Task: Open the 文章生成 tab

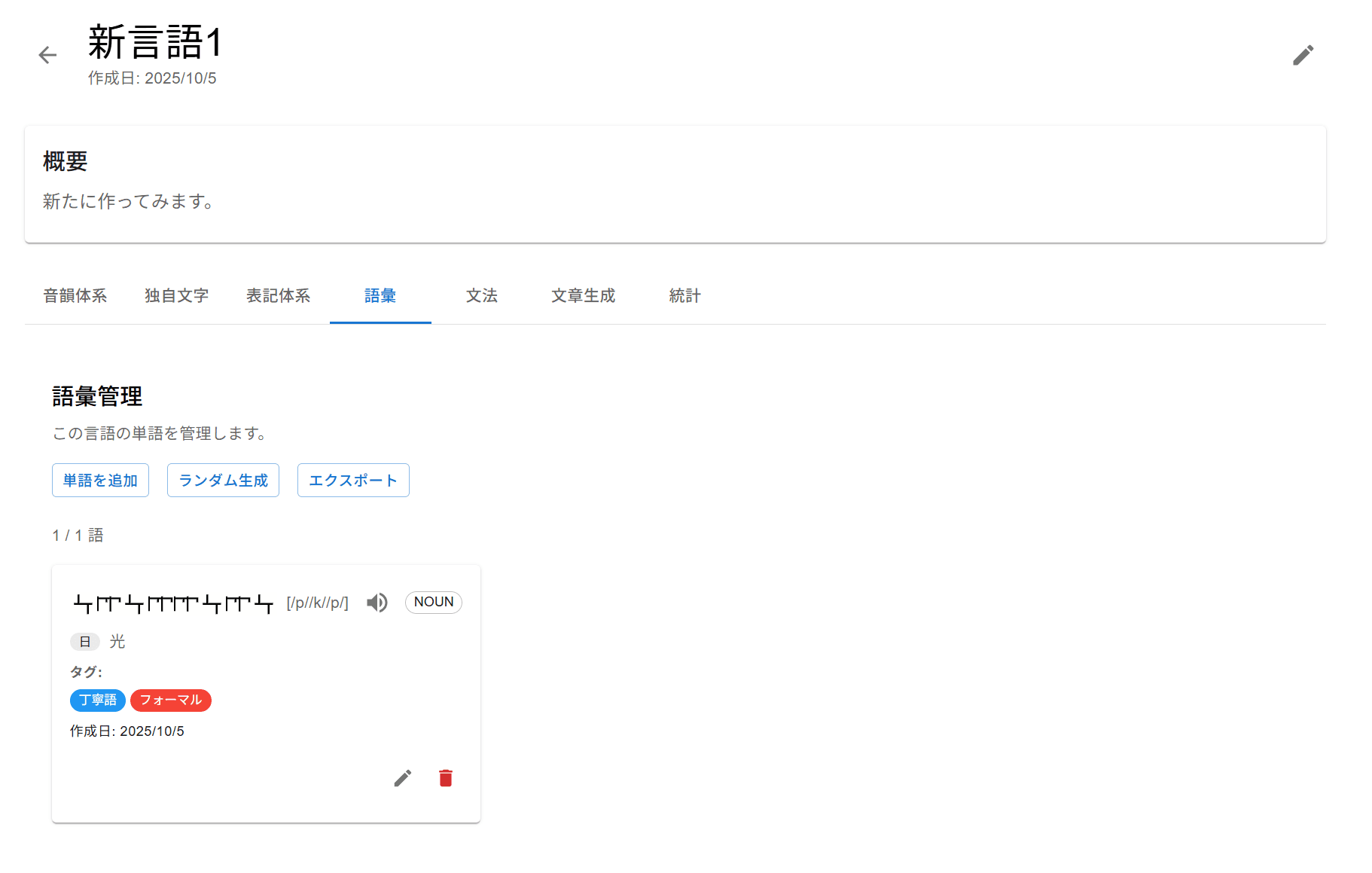Action: (584, 296)
